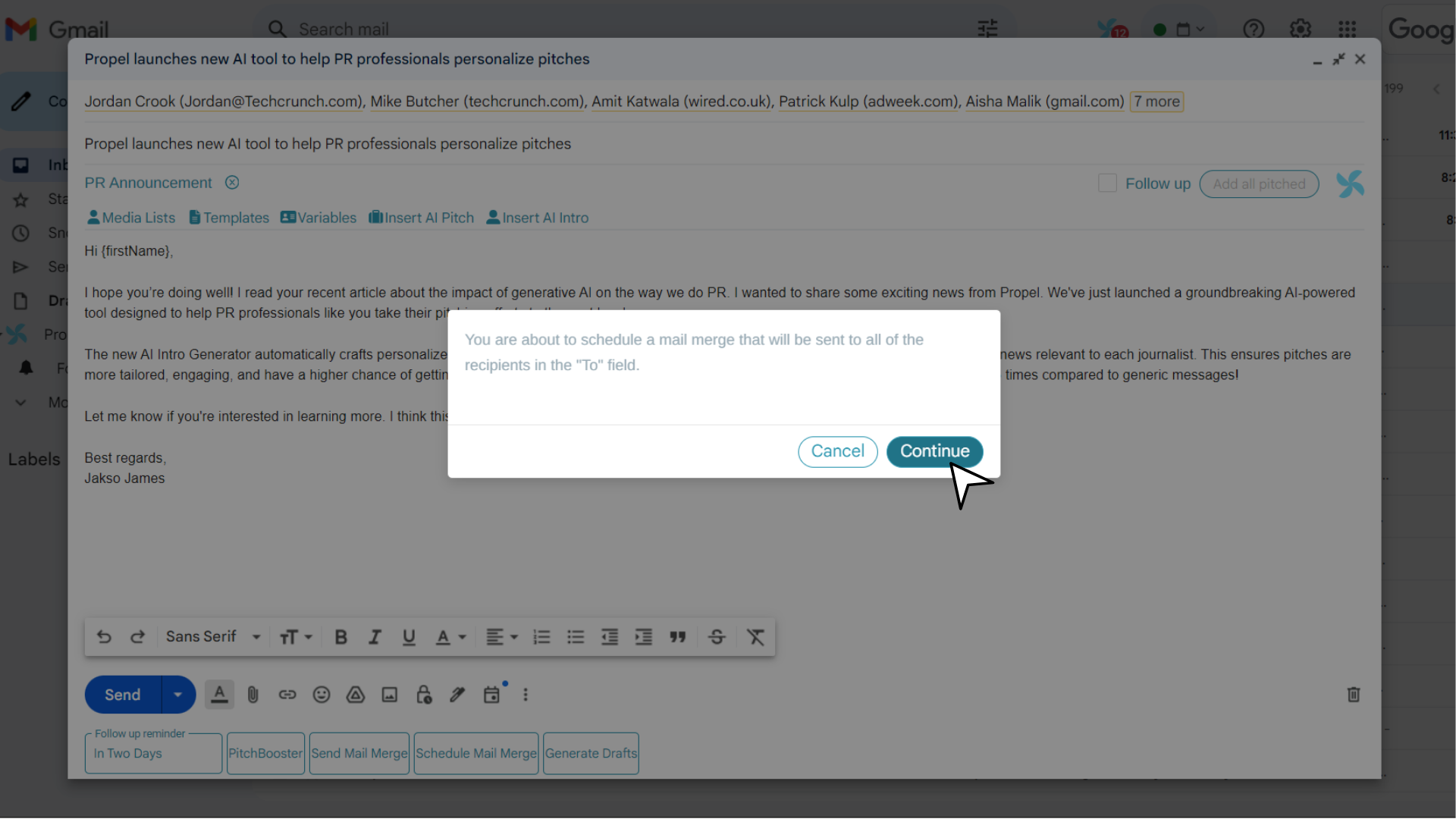1456x819 pixels.
Task: Select Insert AI Pitch
Action: (x=422, y=218)
